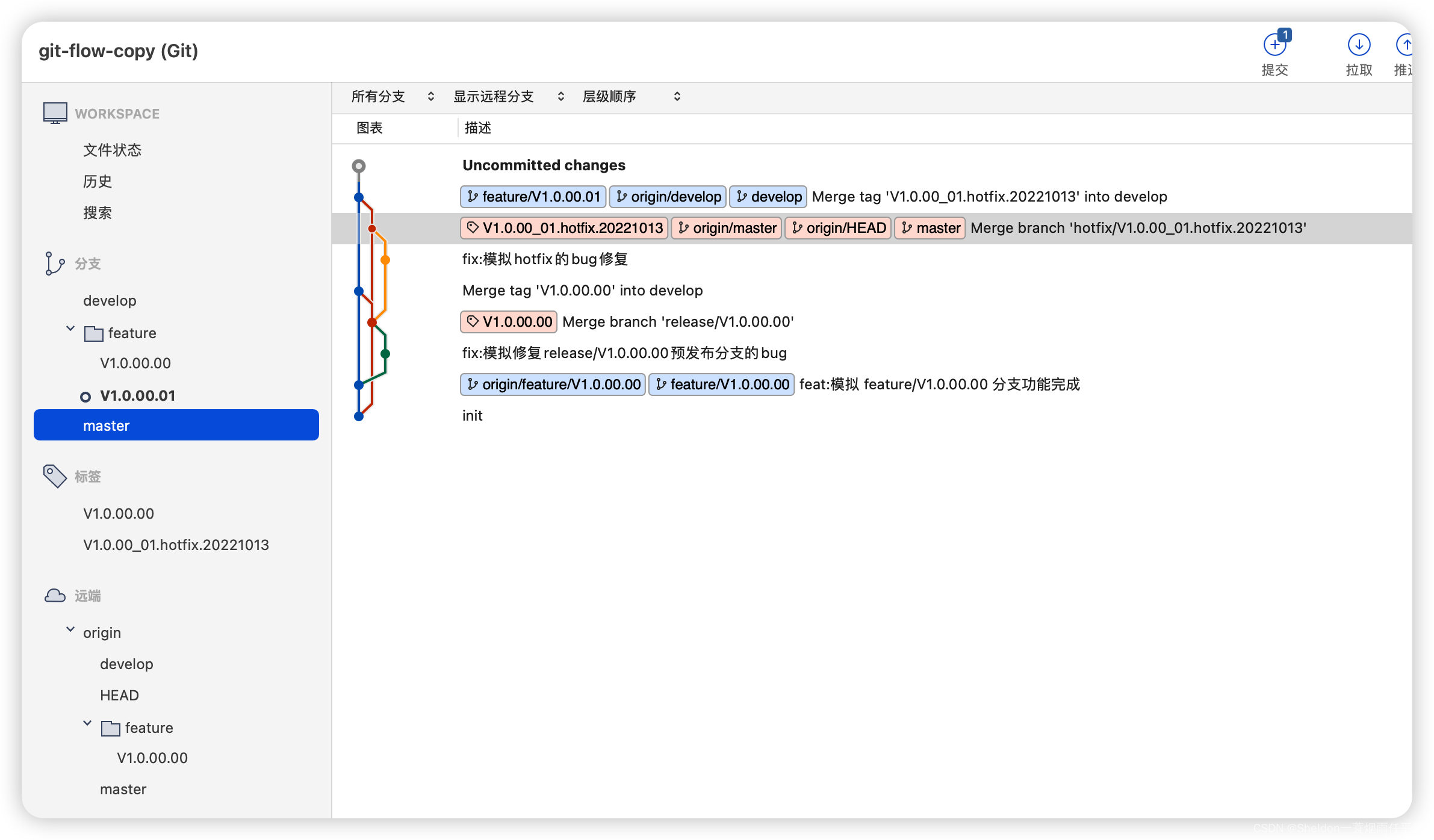Image resolution: width=1434 pixels, height=840 pixels.
Task: Click the 拉取 pull icon
Action: (x=1359, y=45)
